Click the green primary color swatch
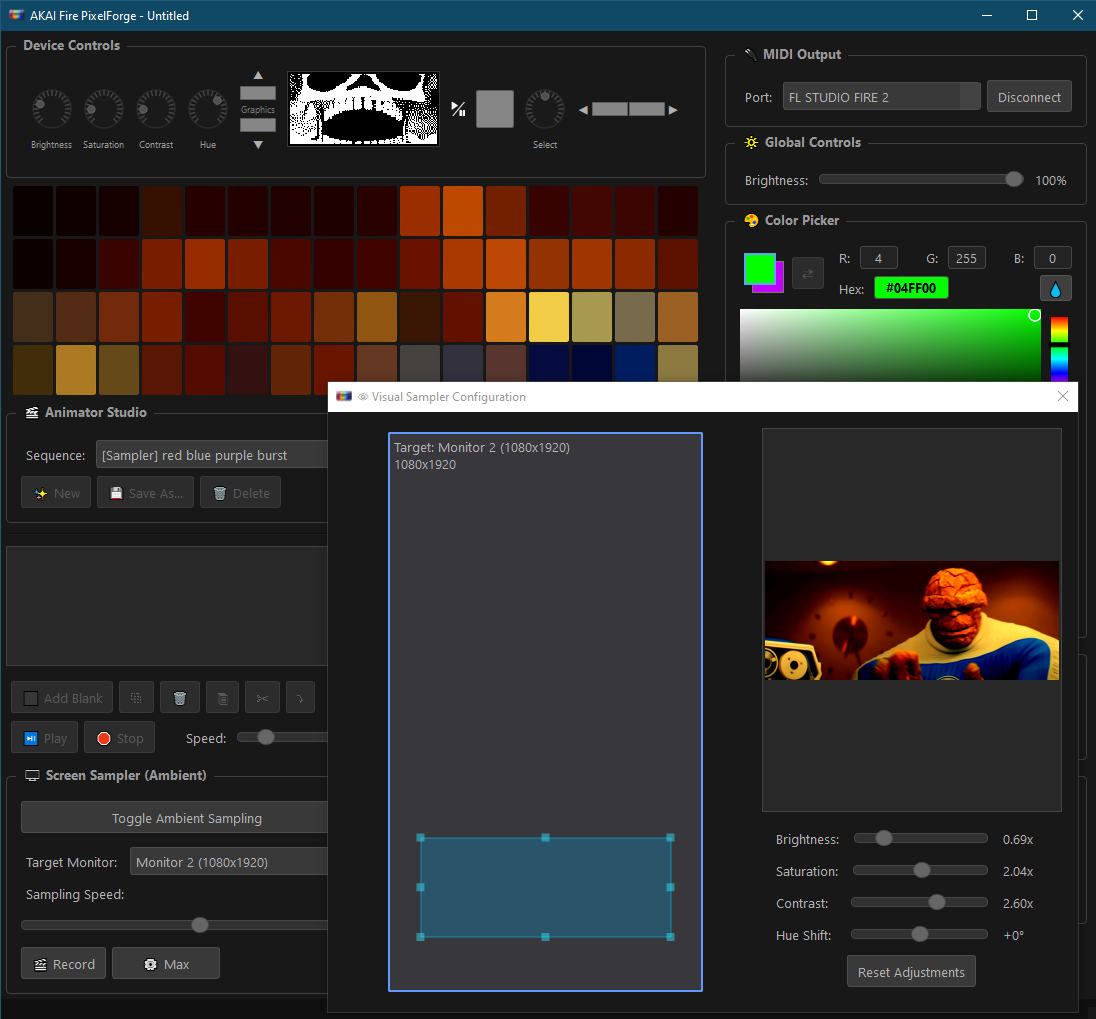Image resolution: width=1096 pixels, height=1019 pixels. coord(760,269)
